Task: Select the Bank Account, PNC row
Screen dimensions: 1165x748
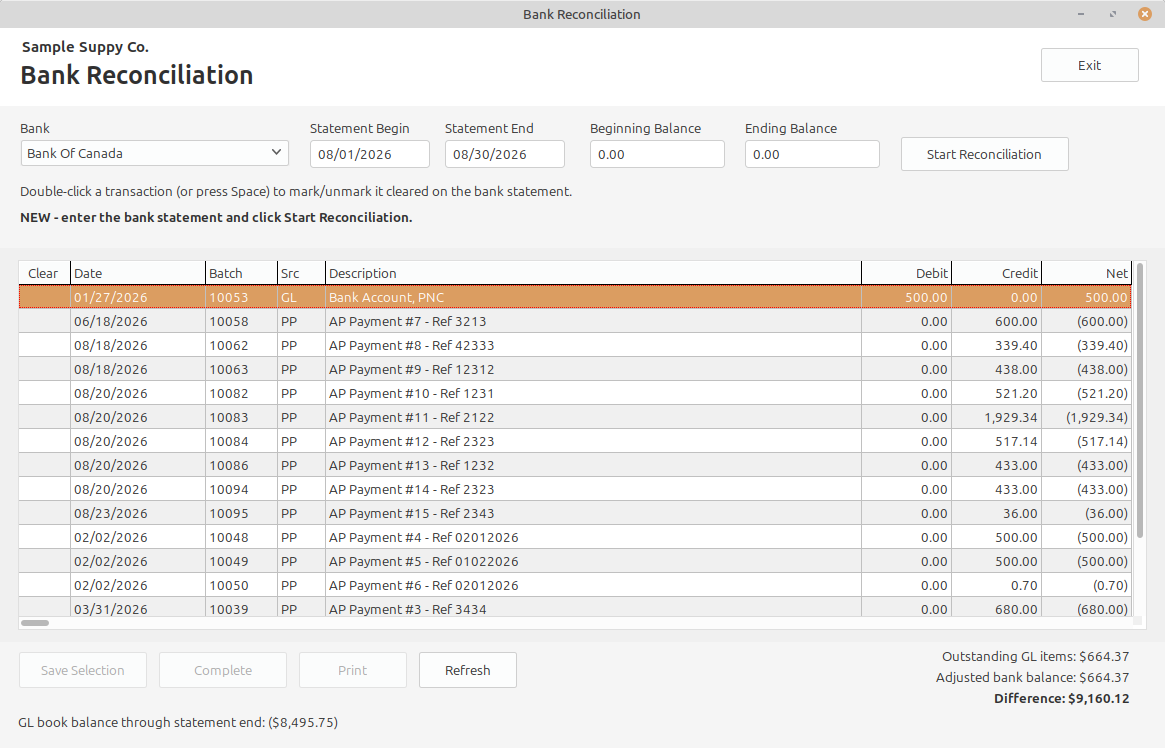Action: pyautogui.click(x=575, y=297)
